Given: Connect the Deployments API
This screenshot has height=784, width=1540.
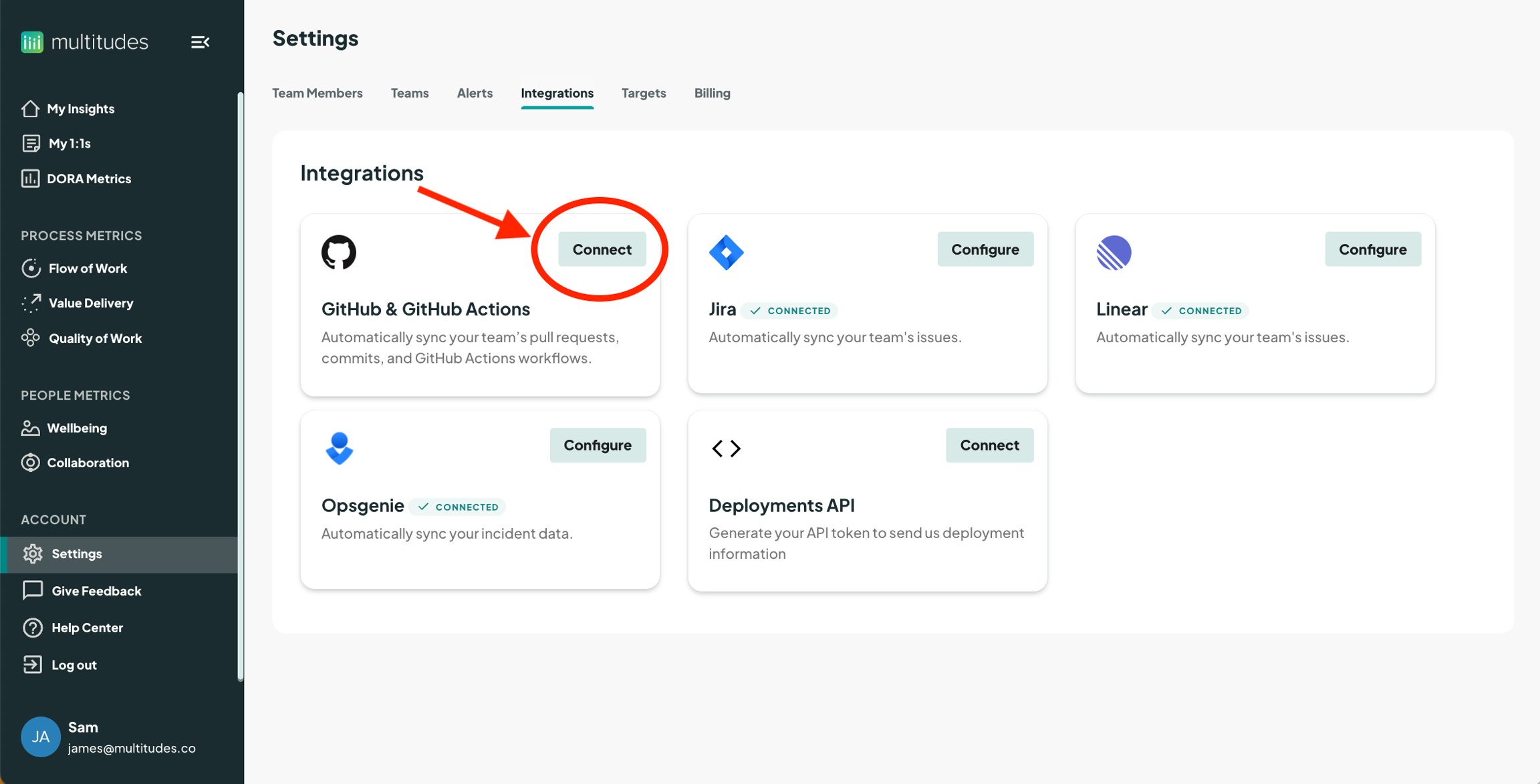Looking at the screenshot, I should pos(989,445).
